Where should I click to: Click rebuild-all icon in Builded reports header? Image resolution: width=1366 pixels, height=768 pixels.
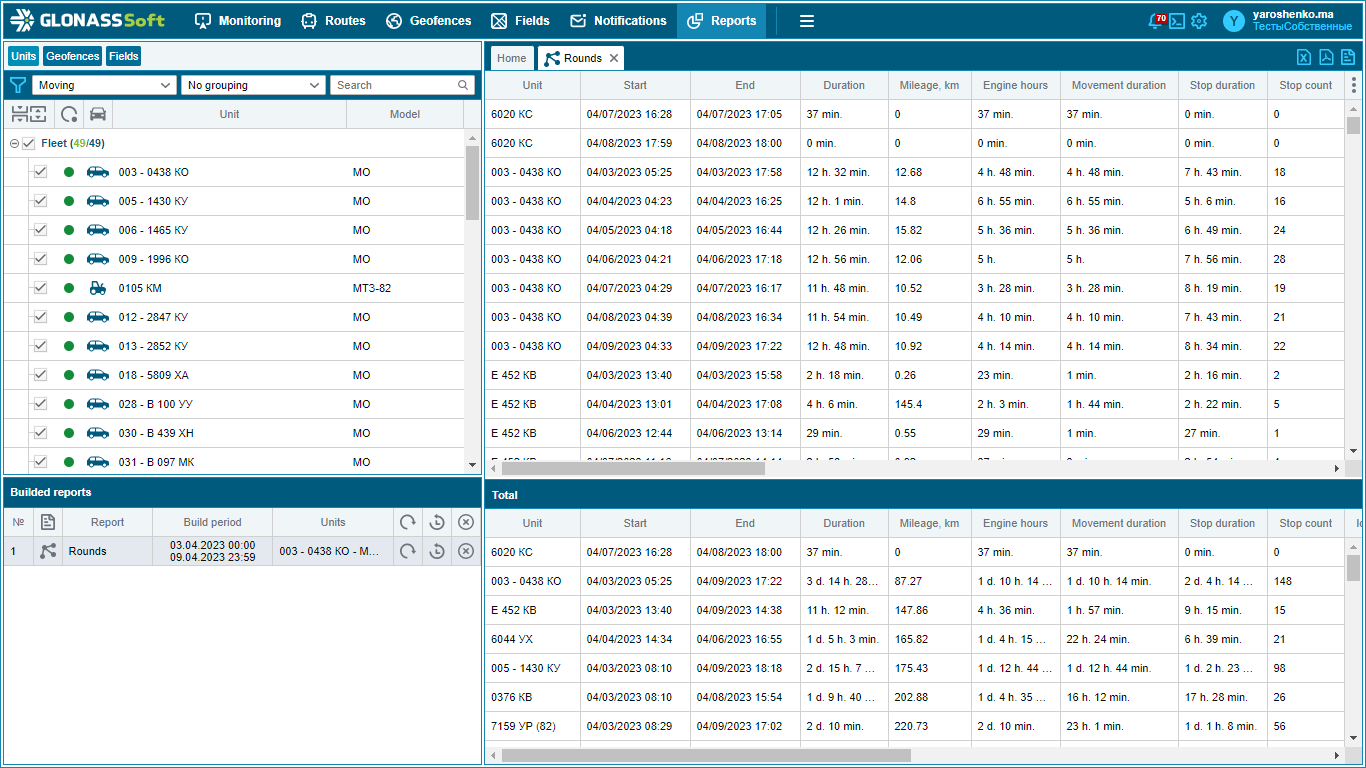[x=408, y=522]
